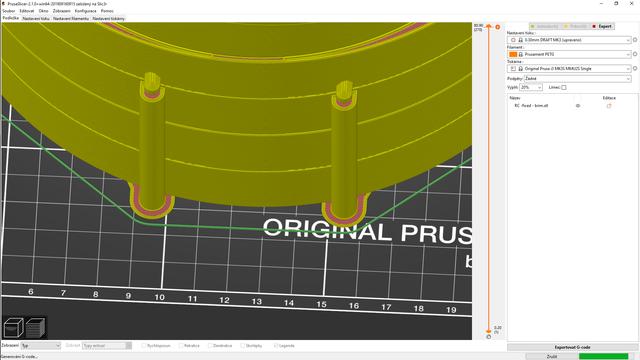Open the Original Prusa printer dropdown
The height and width of the screenshot is (360, 640).
pyautogui.click(x=569, y=69)
